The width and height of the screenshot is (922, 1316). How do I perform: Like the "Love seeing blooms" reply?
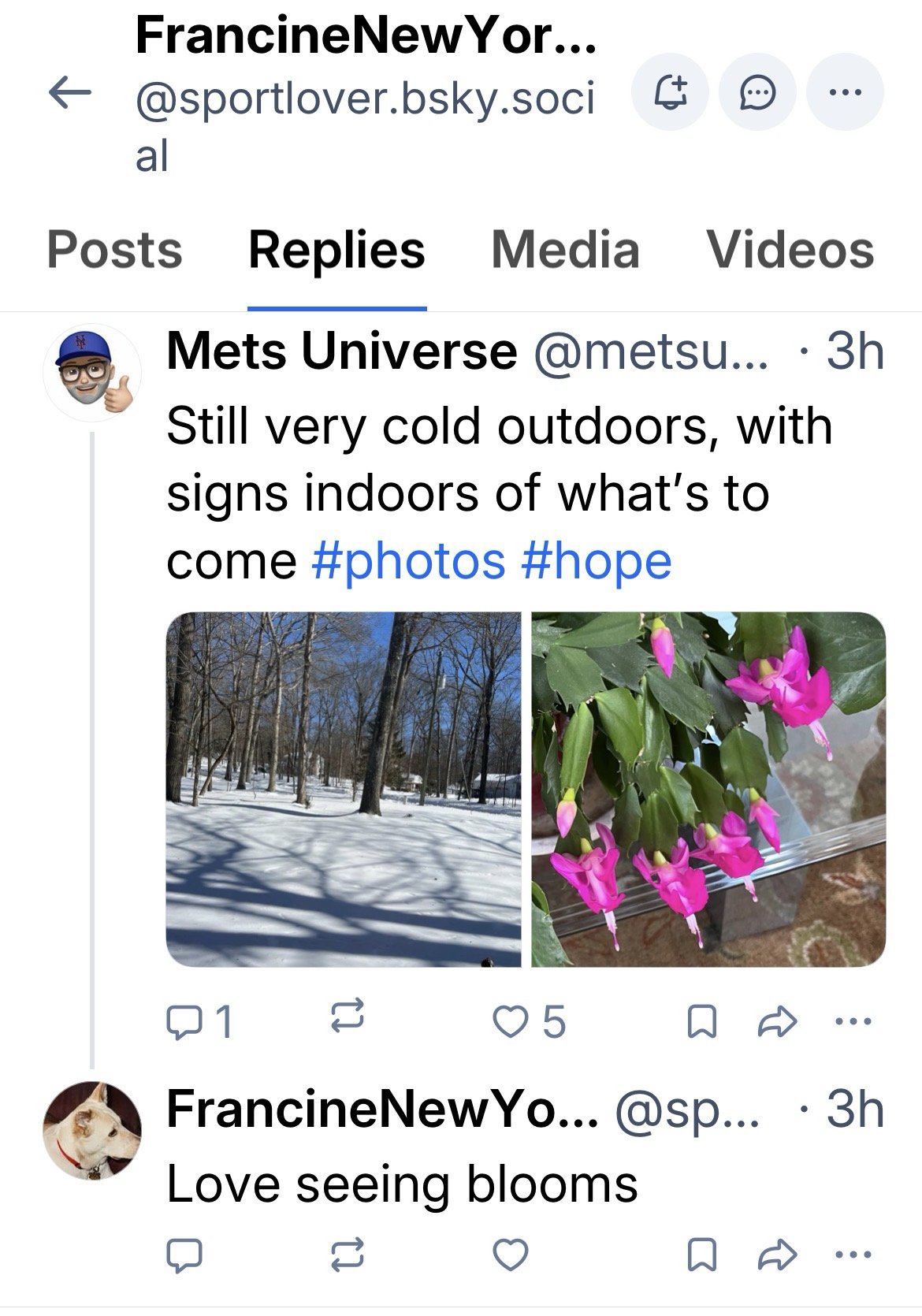(510, 1255)
